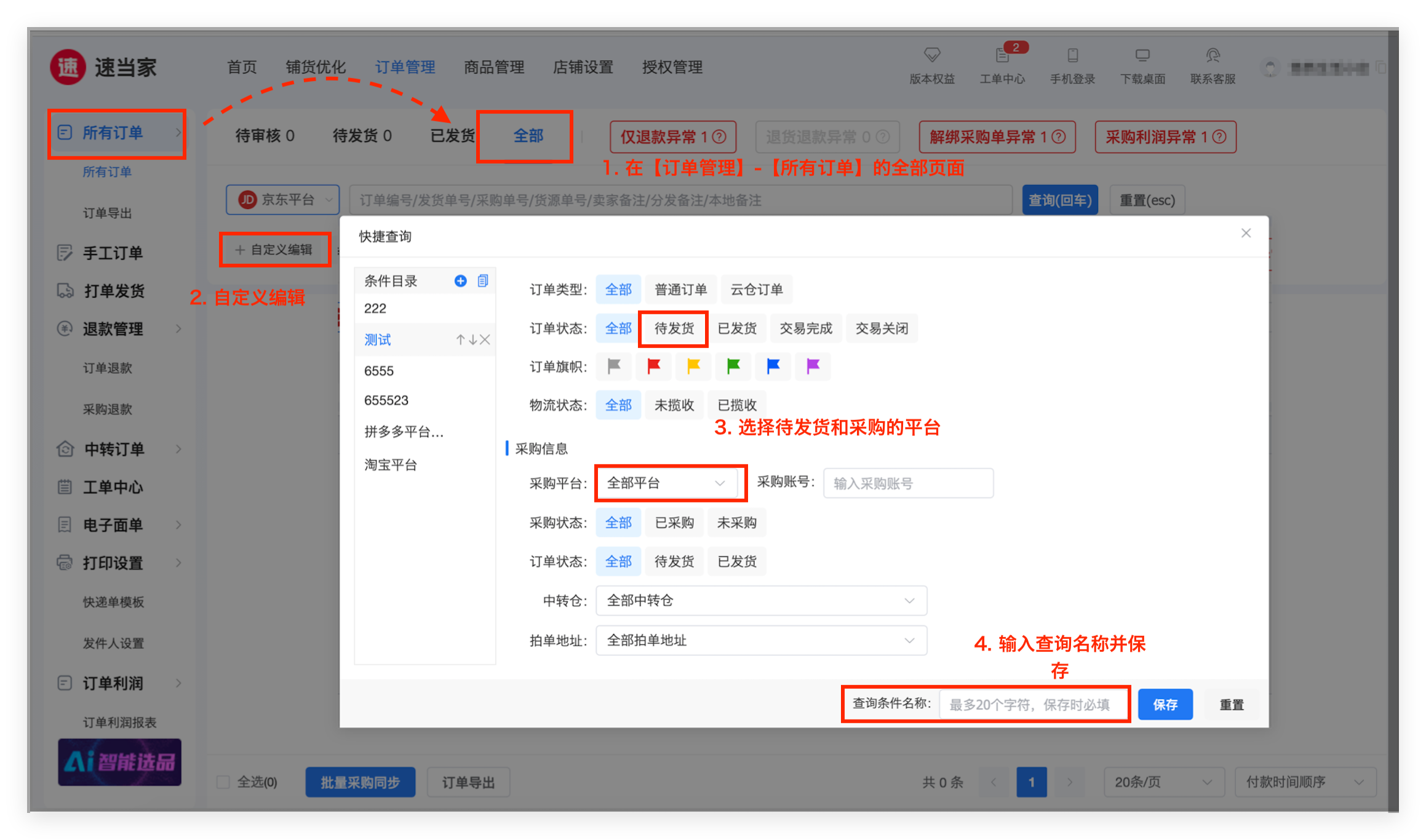Click the 自定义编辑 button
The image size is (1426, 840).
(x=274, y=250)
